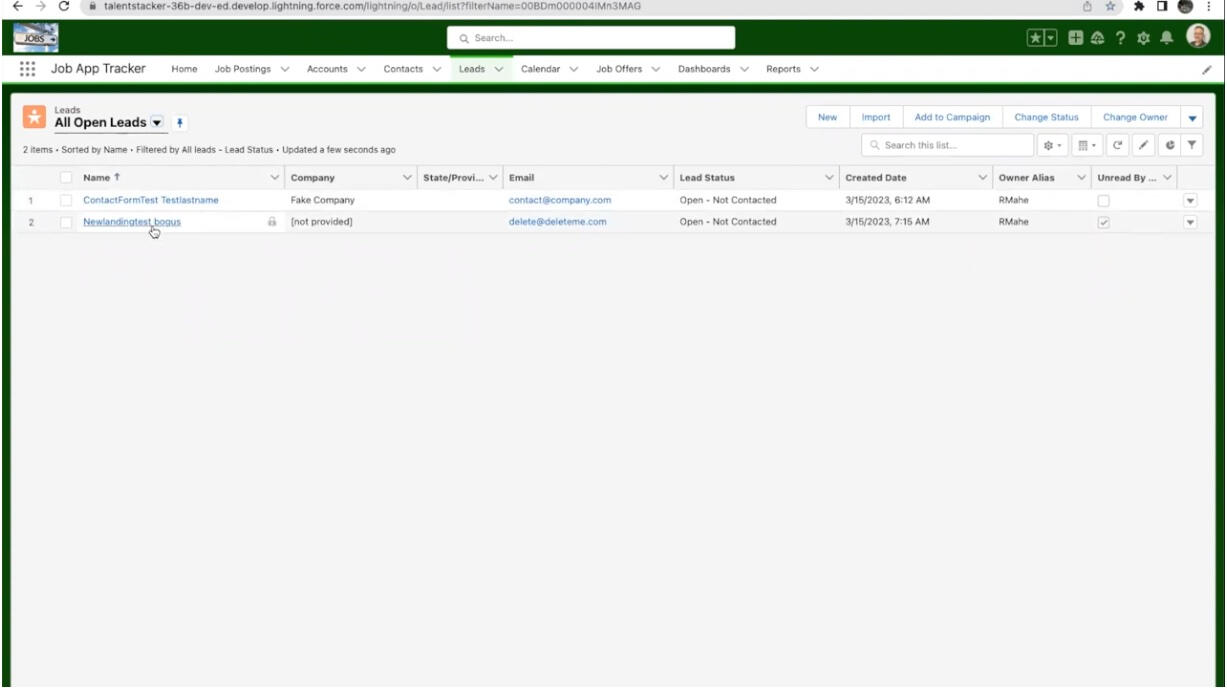The height and width of the screenshot is (691, 1227).
Task: Open the delete@deleteme.com email link
Action: pos(556,221)
